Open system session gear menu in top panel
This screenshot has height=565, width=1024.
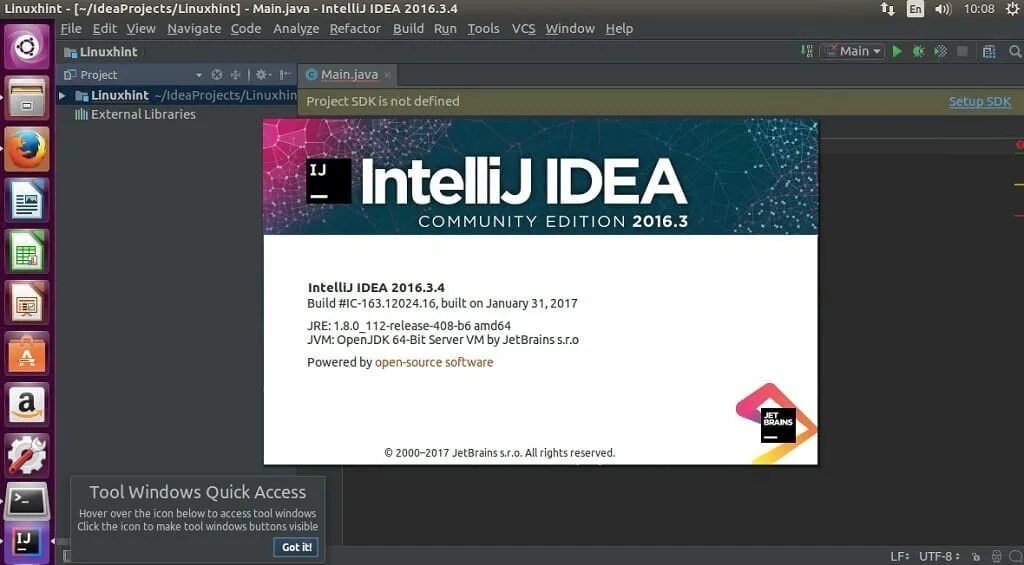(1013, 9)
